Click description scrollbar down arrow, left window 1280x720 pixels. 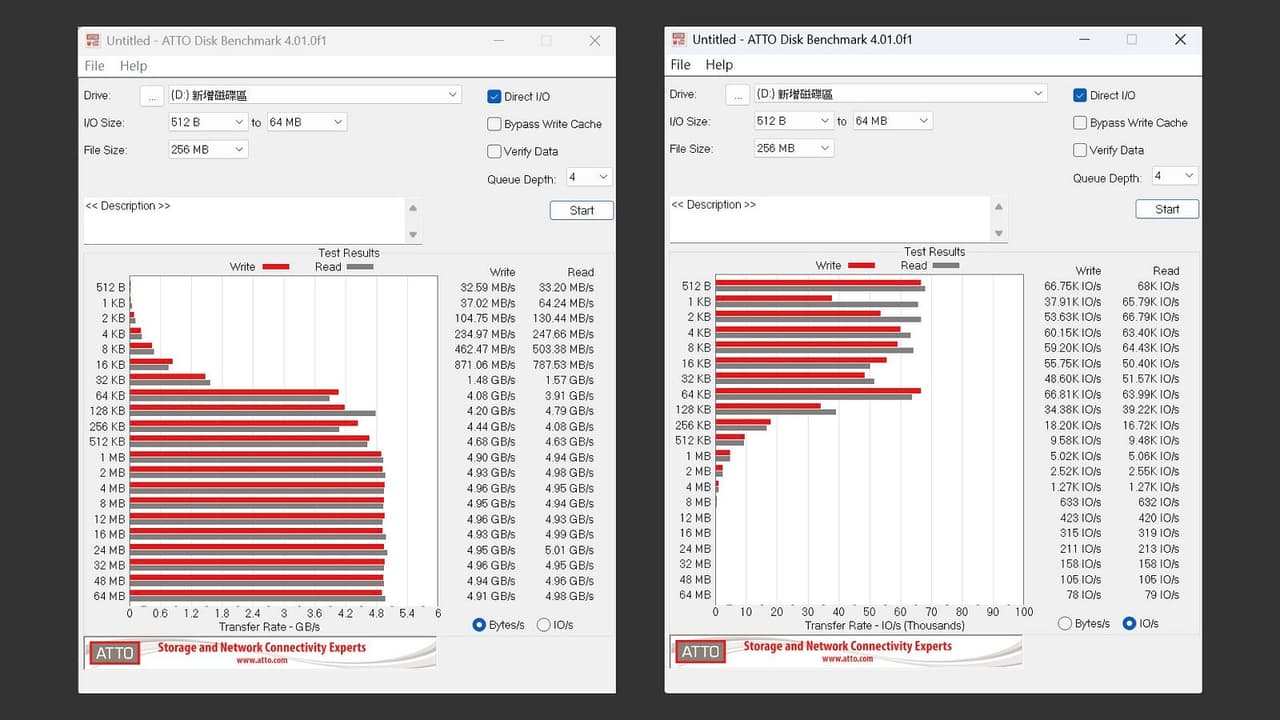coord(413,235)
